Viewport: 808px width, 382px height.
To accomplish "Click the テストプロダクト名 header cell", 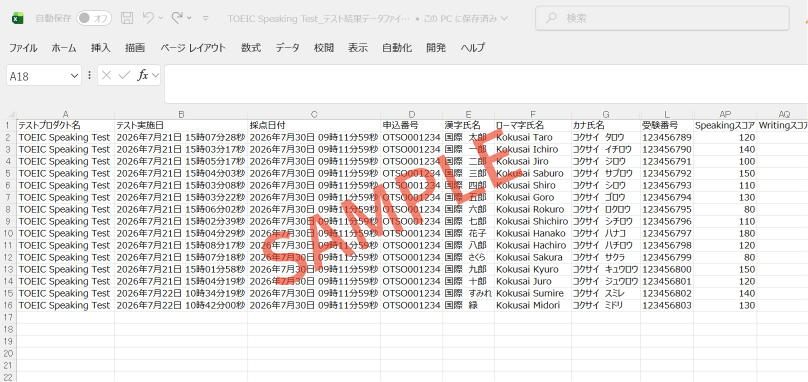I will 65,125.
